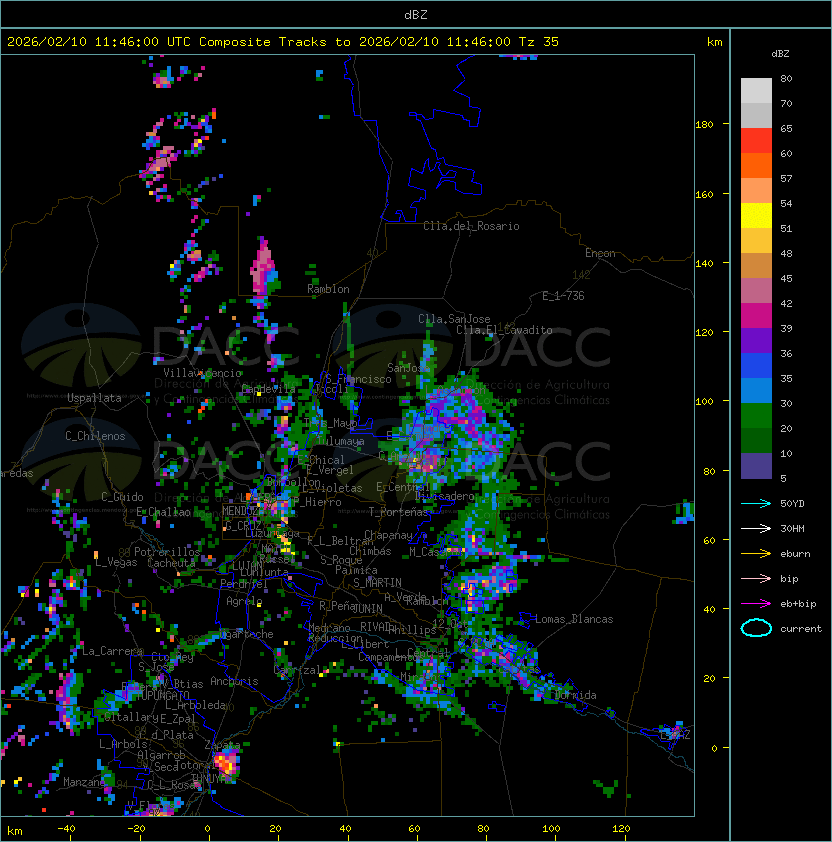Select the magenta dBZ legend swatch
832x842 pixels.
[x=756, y=316]
